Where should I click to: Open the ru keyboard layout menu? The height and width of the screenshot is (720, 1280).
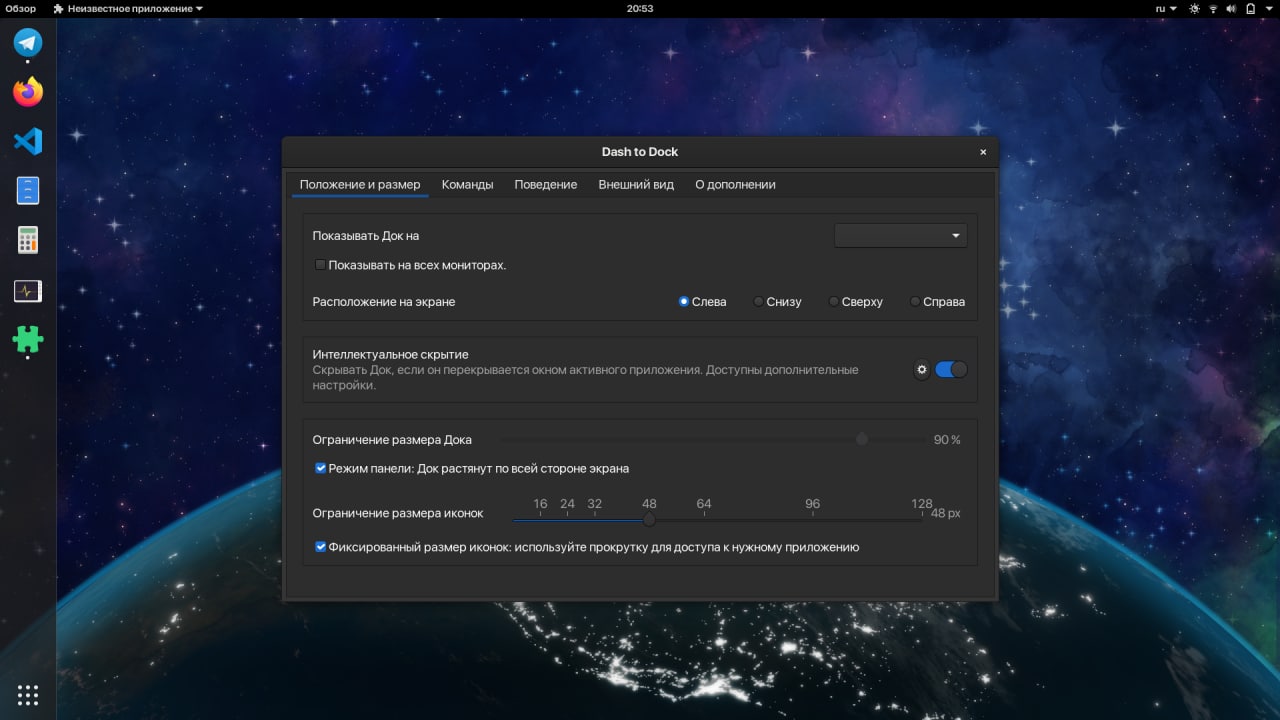(1165, 8)
